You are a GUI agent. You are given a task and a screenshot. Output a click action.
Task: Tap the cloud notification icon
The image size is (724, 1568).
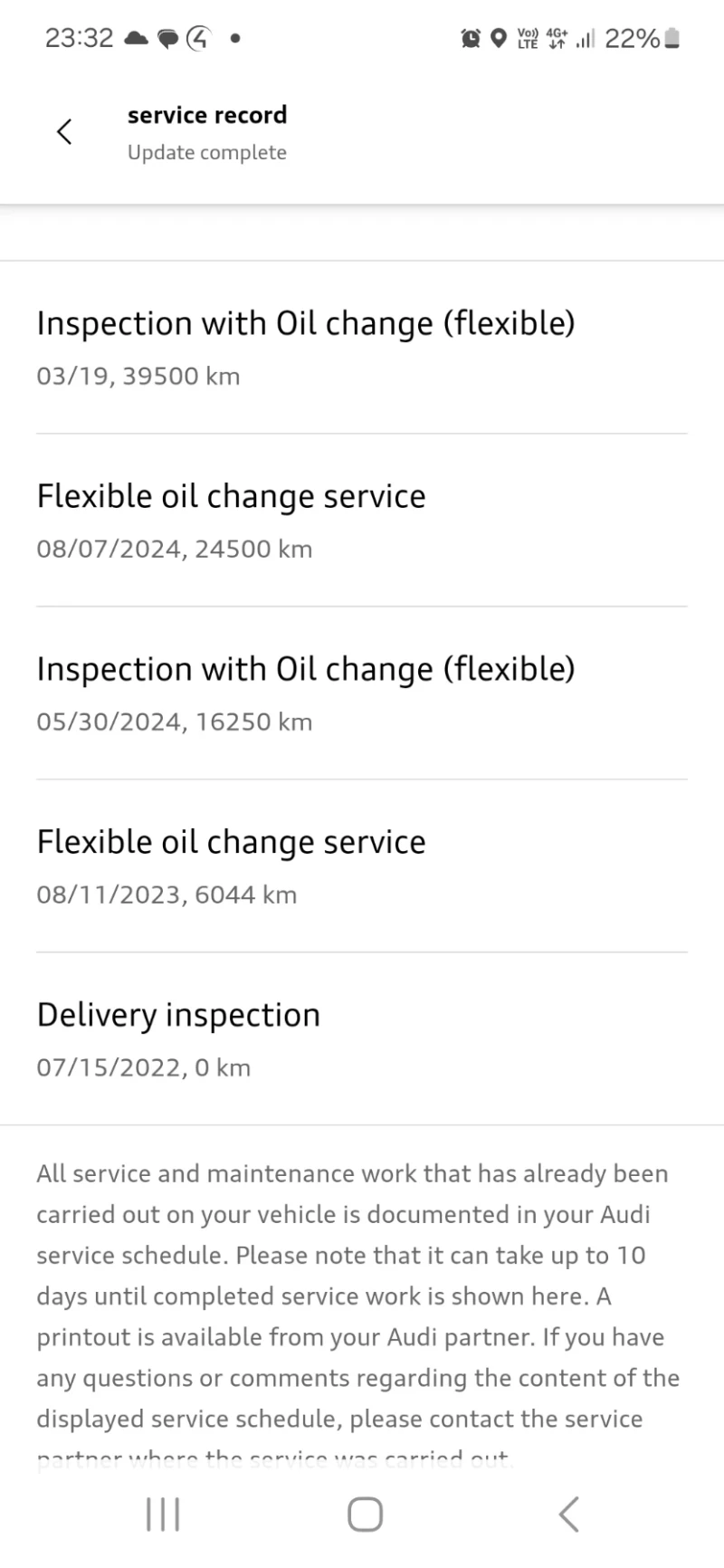point(136,38)
